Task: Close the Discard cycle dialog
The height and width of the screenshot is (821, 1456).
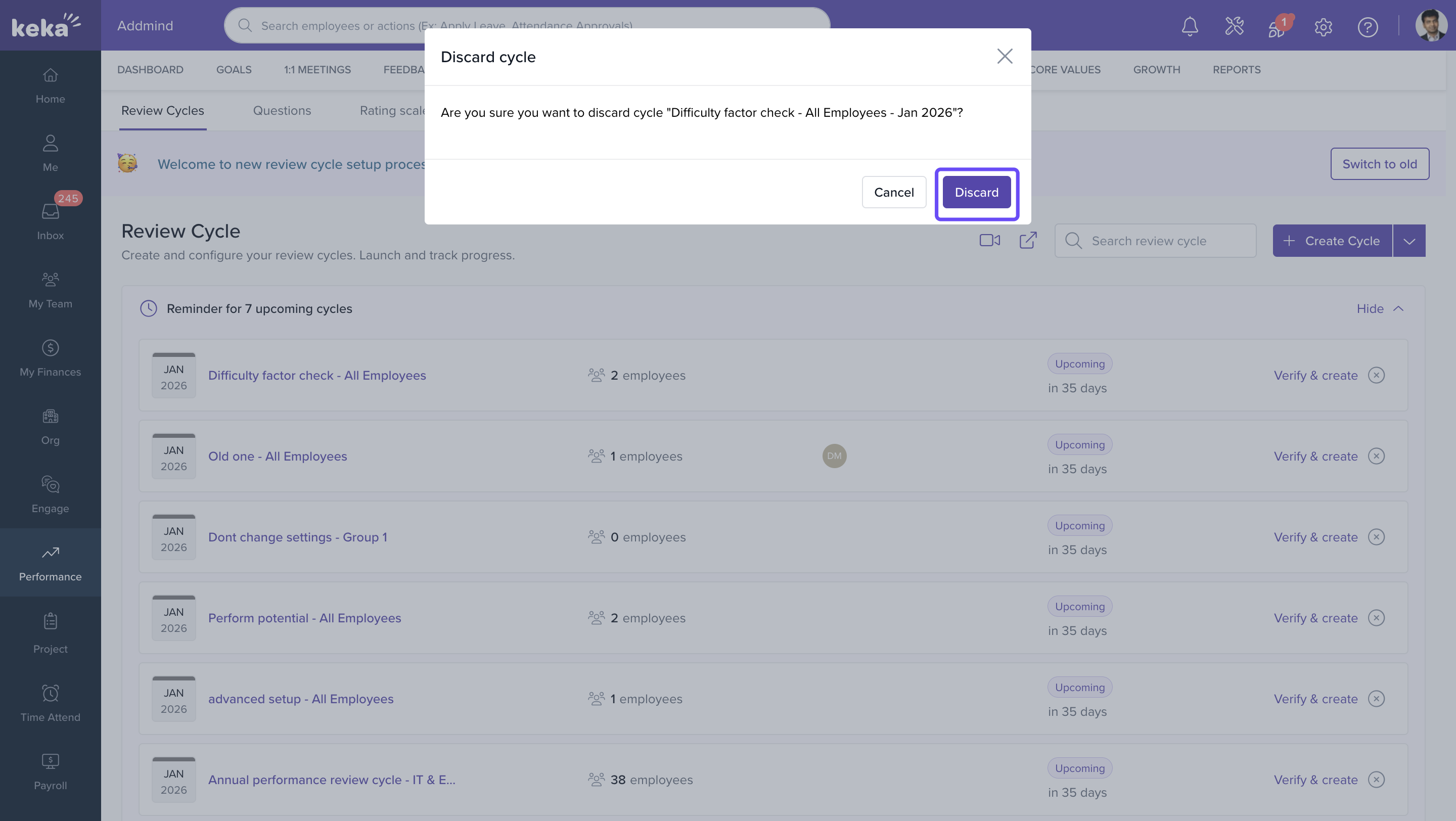Action: (x=1005, y=56)
